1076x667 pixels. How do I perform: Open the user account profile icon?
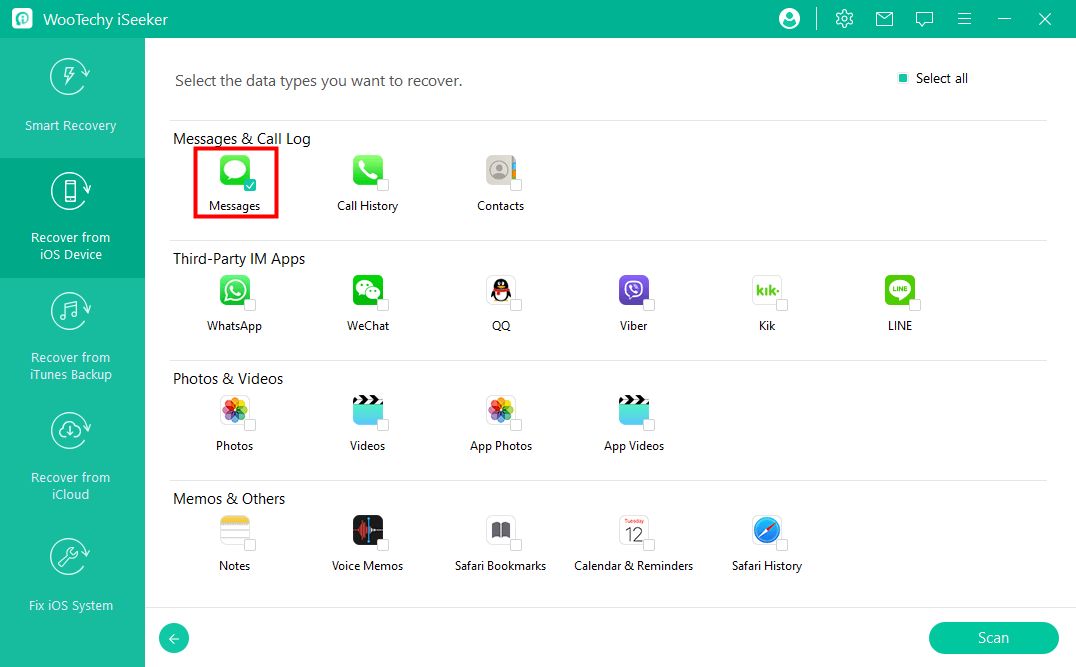point(790,19)
